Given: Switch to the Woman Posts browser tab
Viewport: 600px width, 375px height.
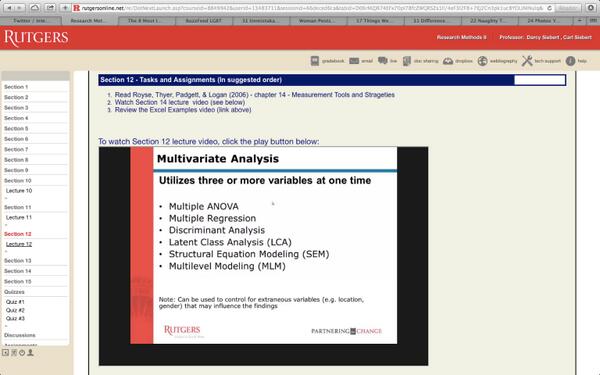Looking at the screenshot, I should coord(317,21).
